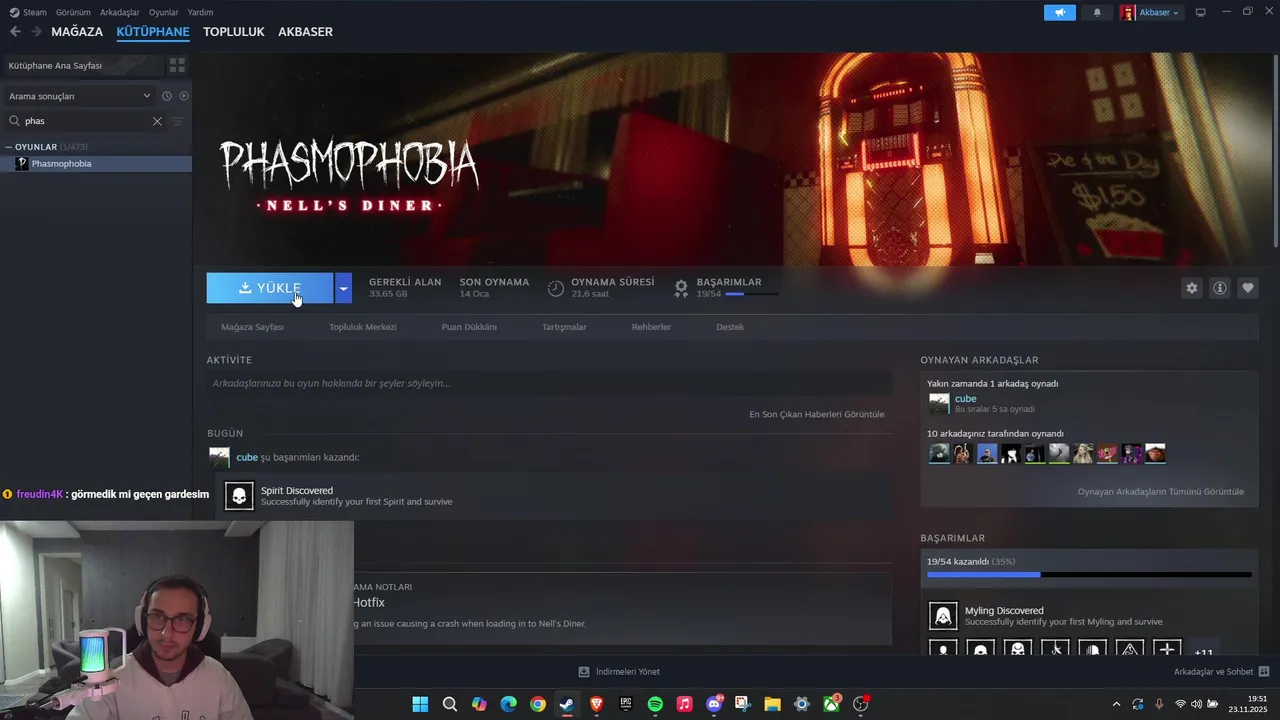The height and width of the screenshot is (720, 1280).
Task: Open the Görünüm menu
Action: pyautogui.click(x=73, y=12)
